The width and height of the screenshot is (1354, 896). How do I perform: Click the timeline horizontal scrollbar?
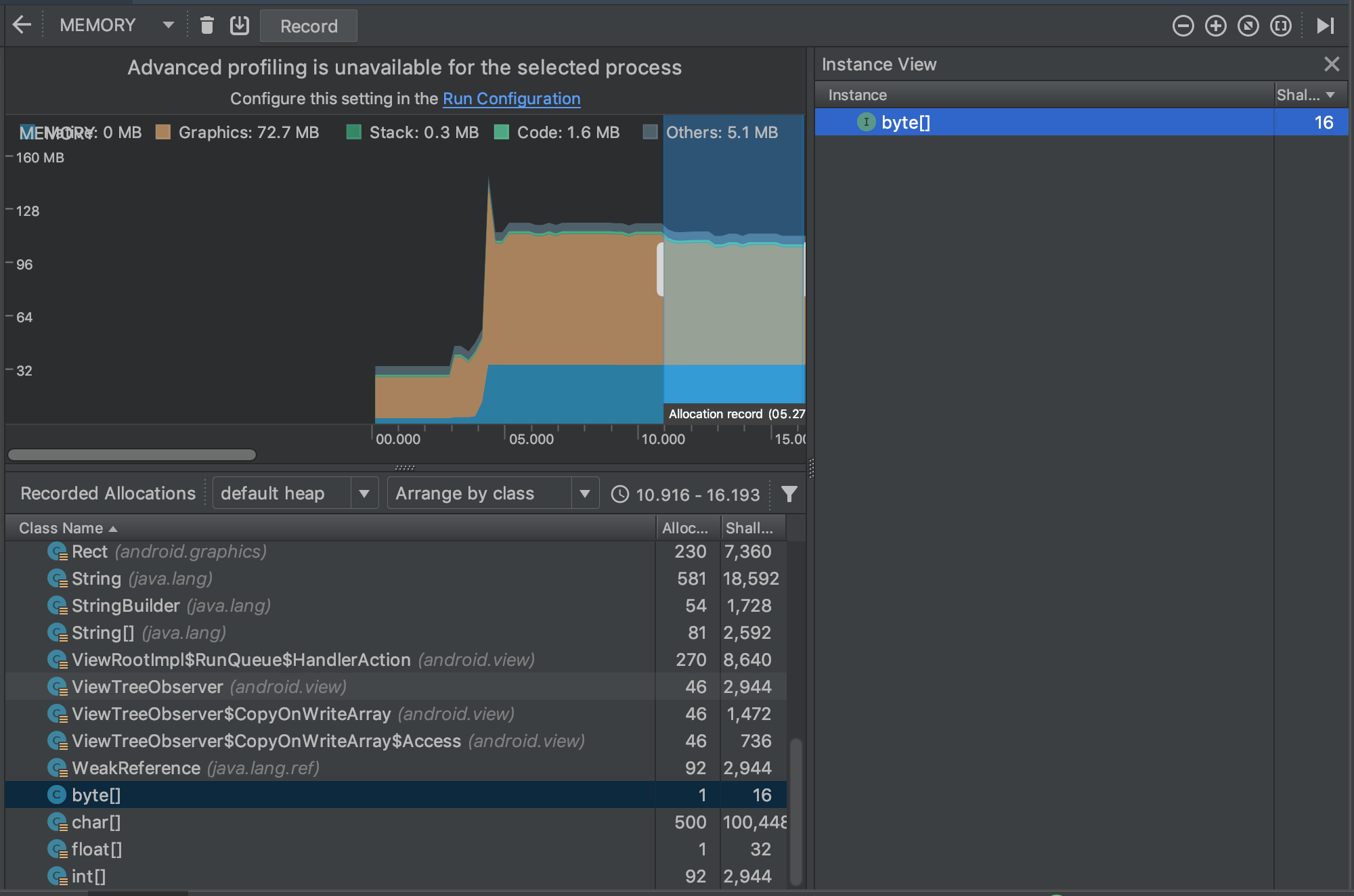(132, 455)
